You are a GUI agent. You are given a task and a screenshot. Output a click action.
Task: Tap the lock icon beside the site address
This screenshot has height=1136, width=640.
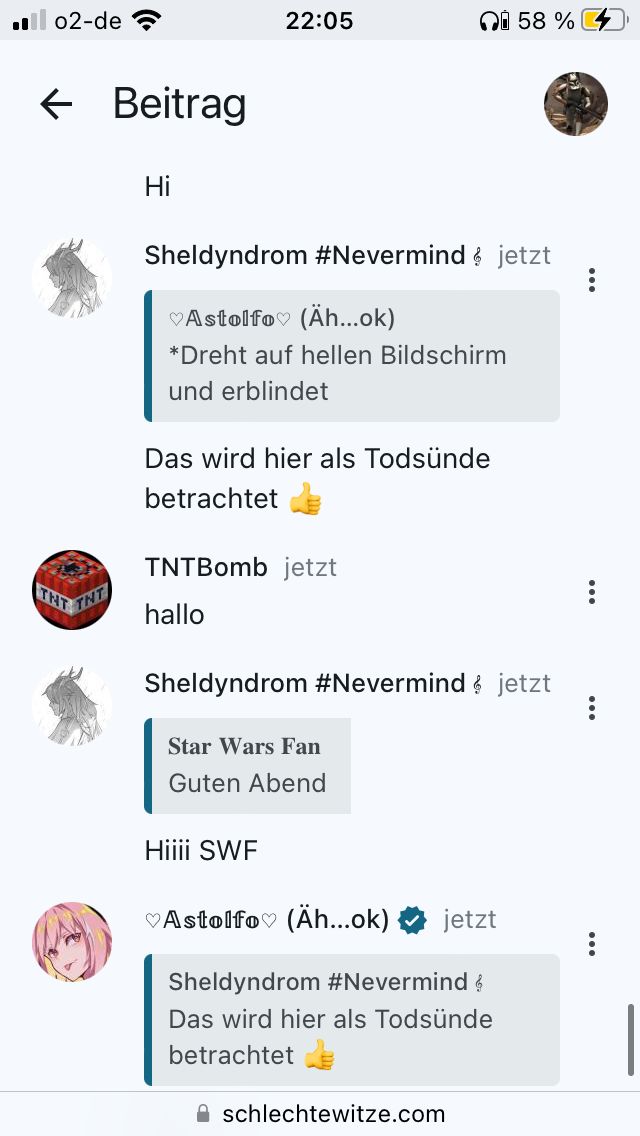(x=204, y=1114)
